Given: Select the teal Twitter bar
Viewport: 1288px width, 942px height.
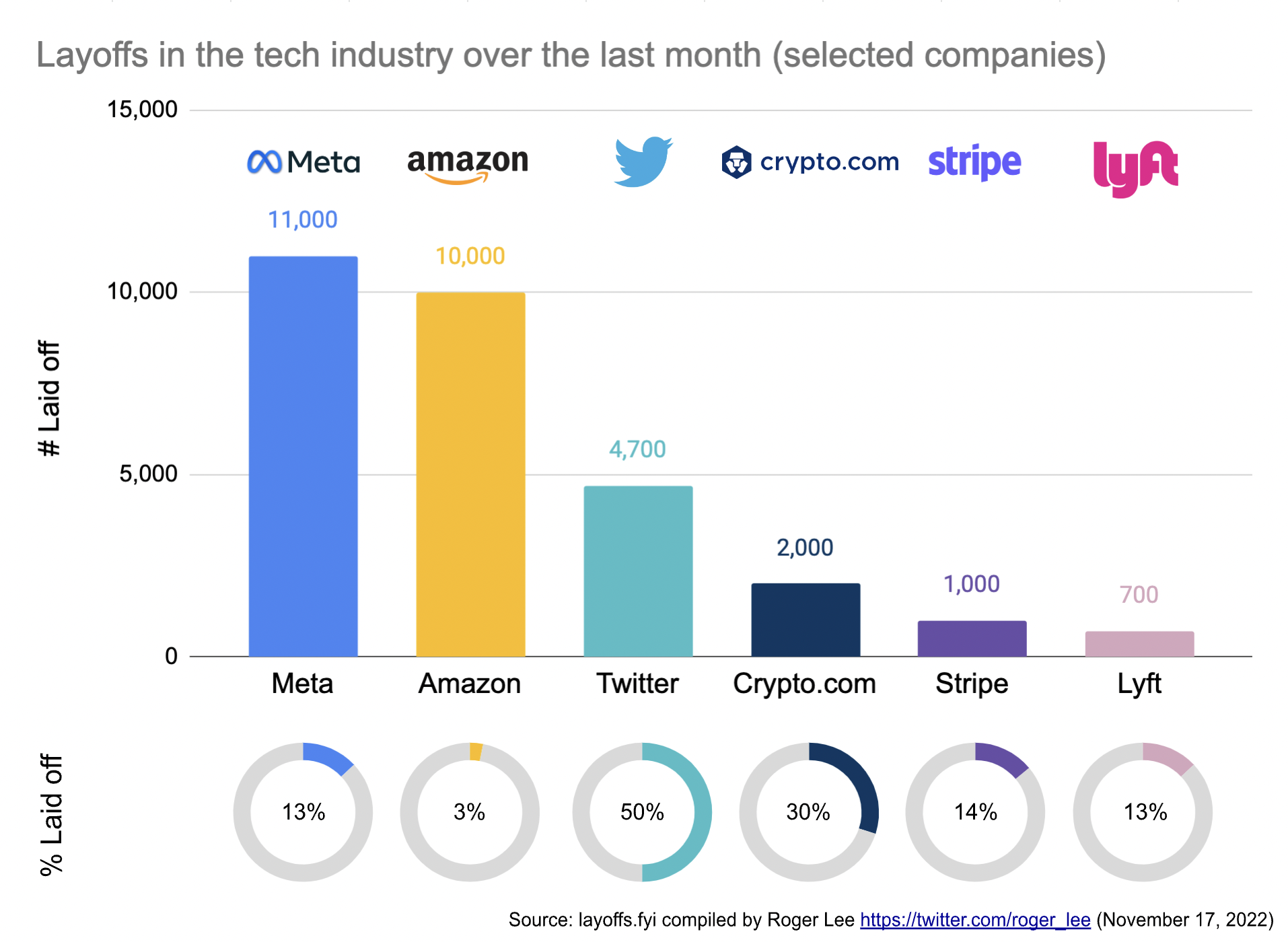Looking at the screenshot, I should 638,571.
